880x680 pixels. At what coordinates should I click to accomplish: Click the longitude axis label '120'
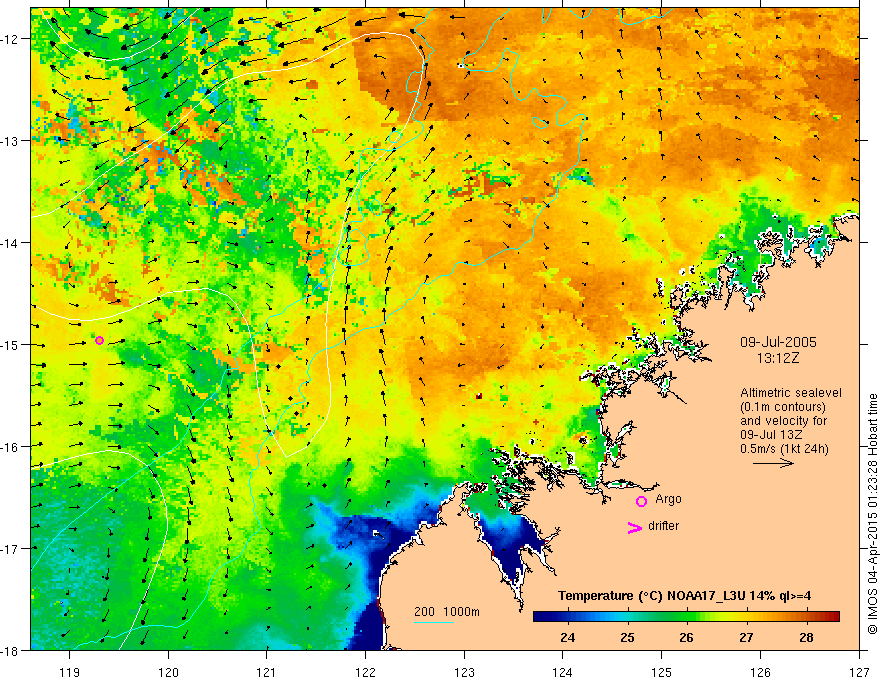click(168, 672)
